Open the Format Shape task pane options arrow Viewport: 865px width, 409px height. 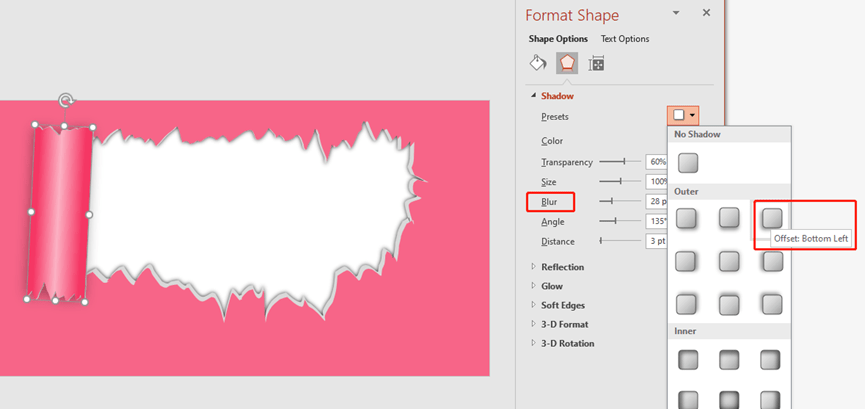[675, 13]
